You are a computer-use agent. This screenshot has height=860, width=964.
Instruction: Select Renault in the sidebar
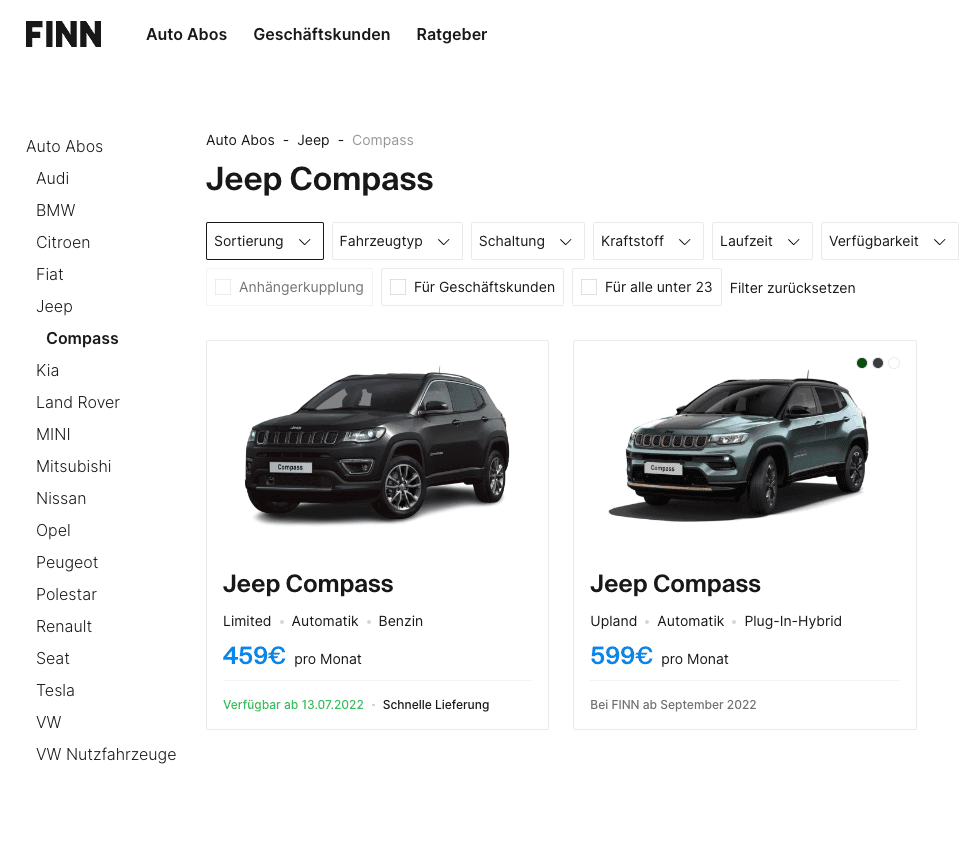tap(64, 626)
